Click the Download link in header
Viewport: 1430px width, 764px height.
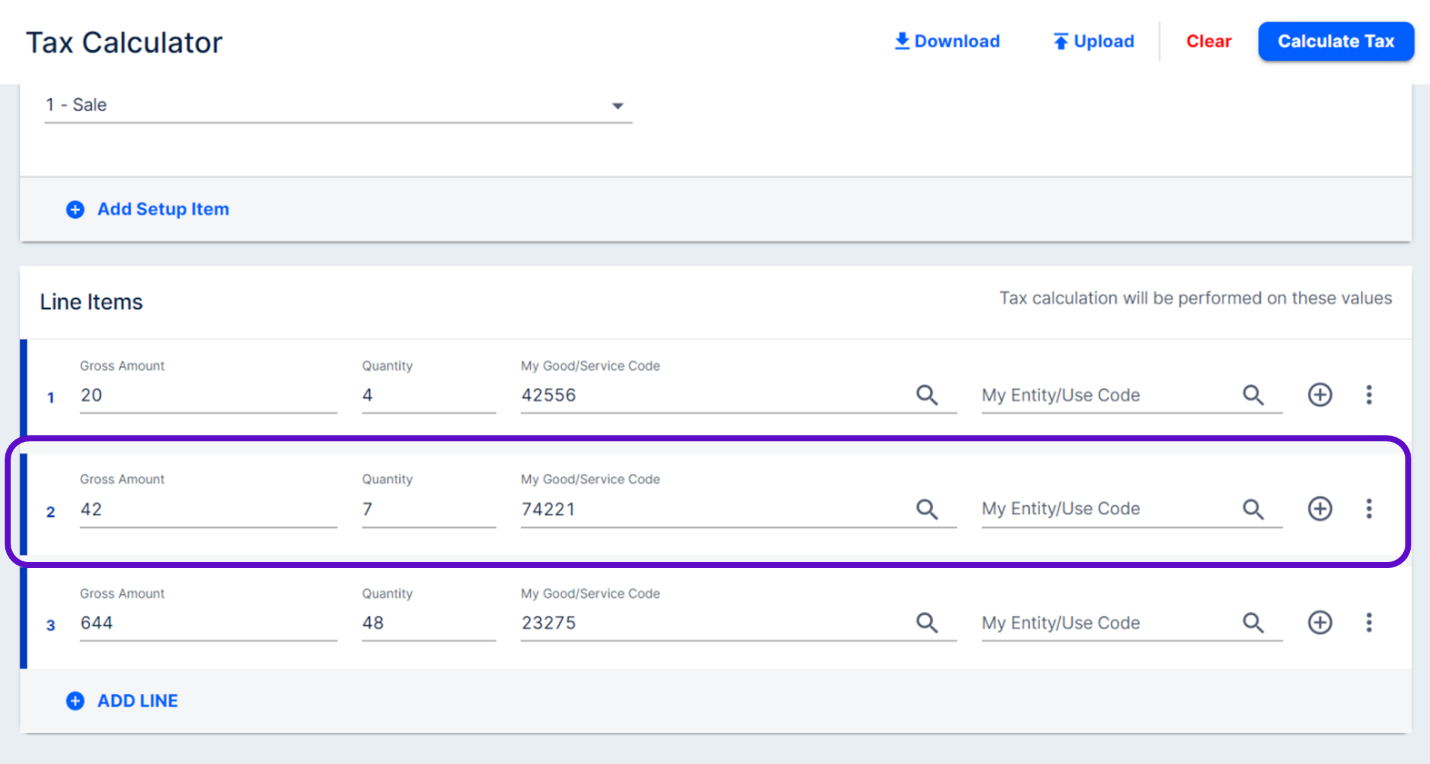click(x=947, y=41)
